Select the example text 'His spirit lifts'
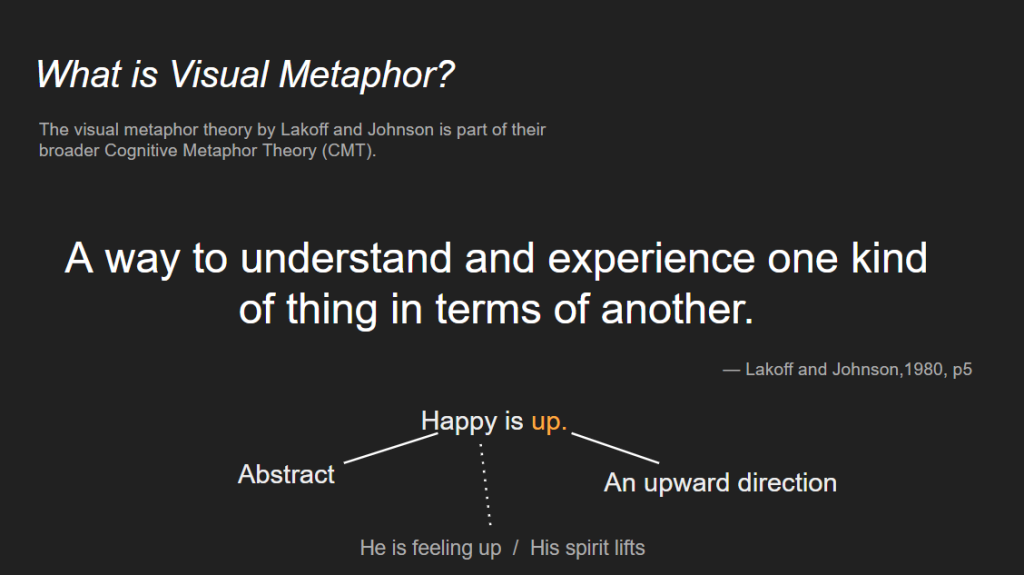Viewport: 1024px width, 575px height. pos(587,548)
